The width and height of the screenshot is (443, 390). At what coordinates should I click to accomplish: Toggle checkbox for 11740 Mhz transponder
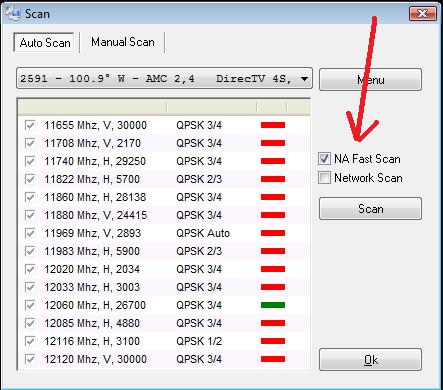[30, 161]
